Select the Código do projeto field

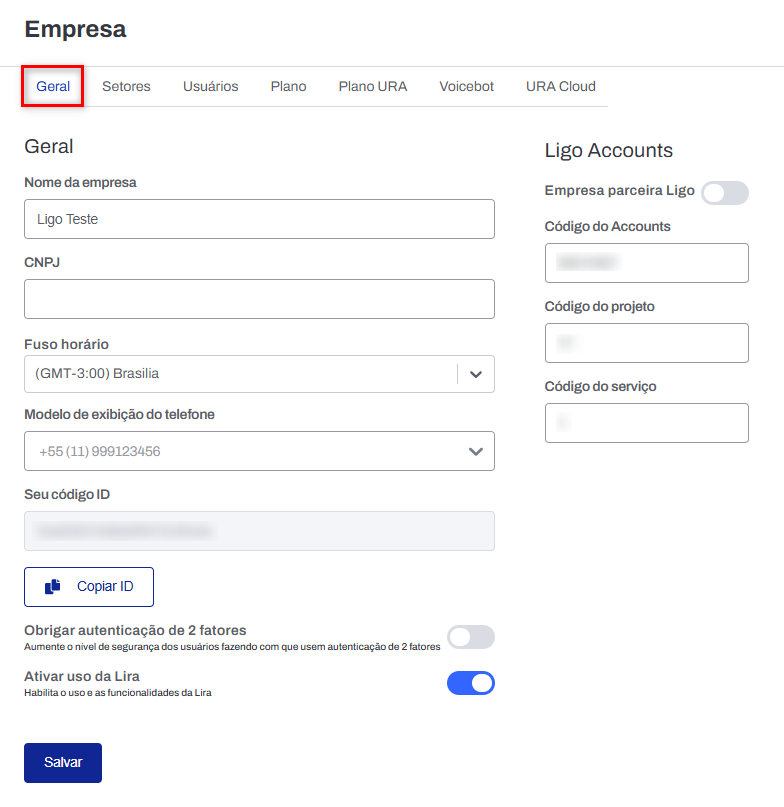[646, 343]
